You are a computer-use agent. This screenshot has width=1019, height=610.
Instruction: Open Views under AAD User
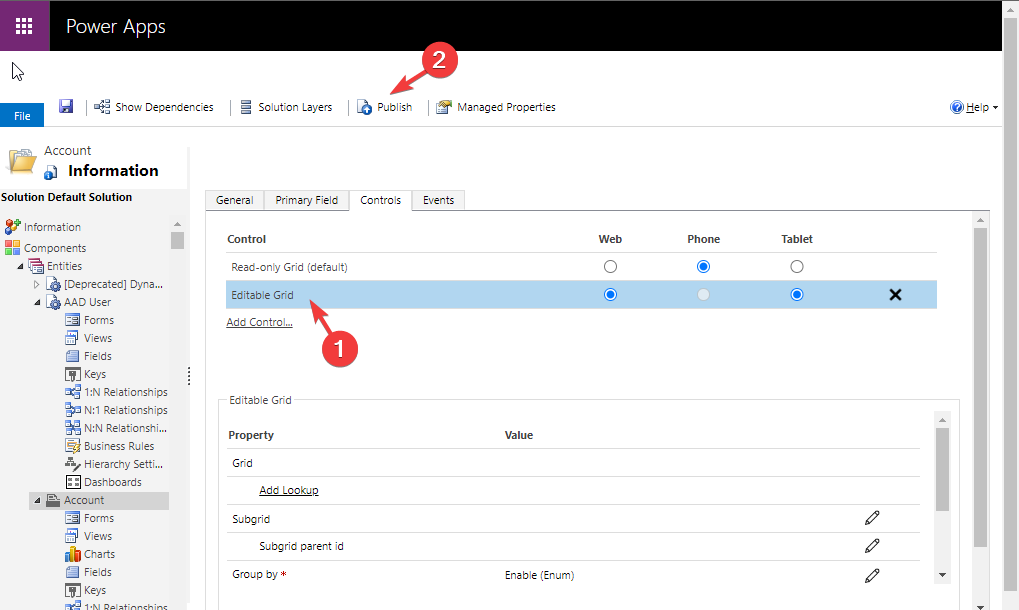[97, 338]
